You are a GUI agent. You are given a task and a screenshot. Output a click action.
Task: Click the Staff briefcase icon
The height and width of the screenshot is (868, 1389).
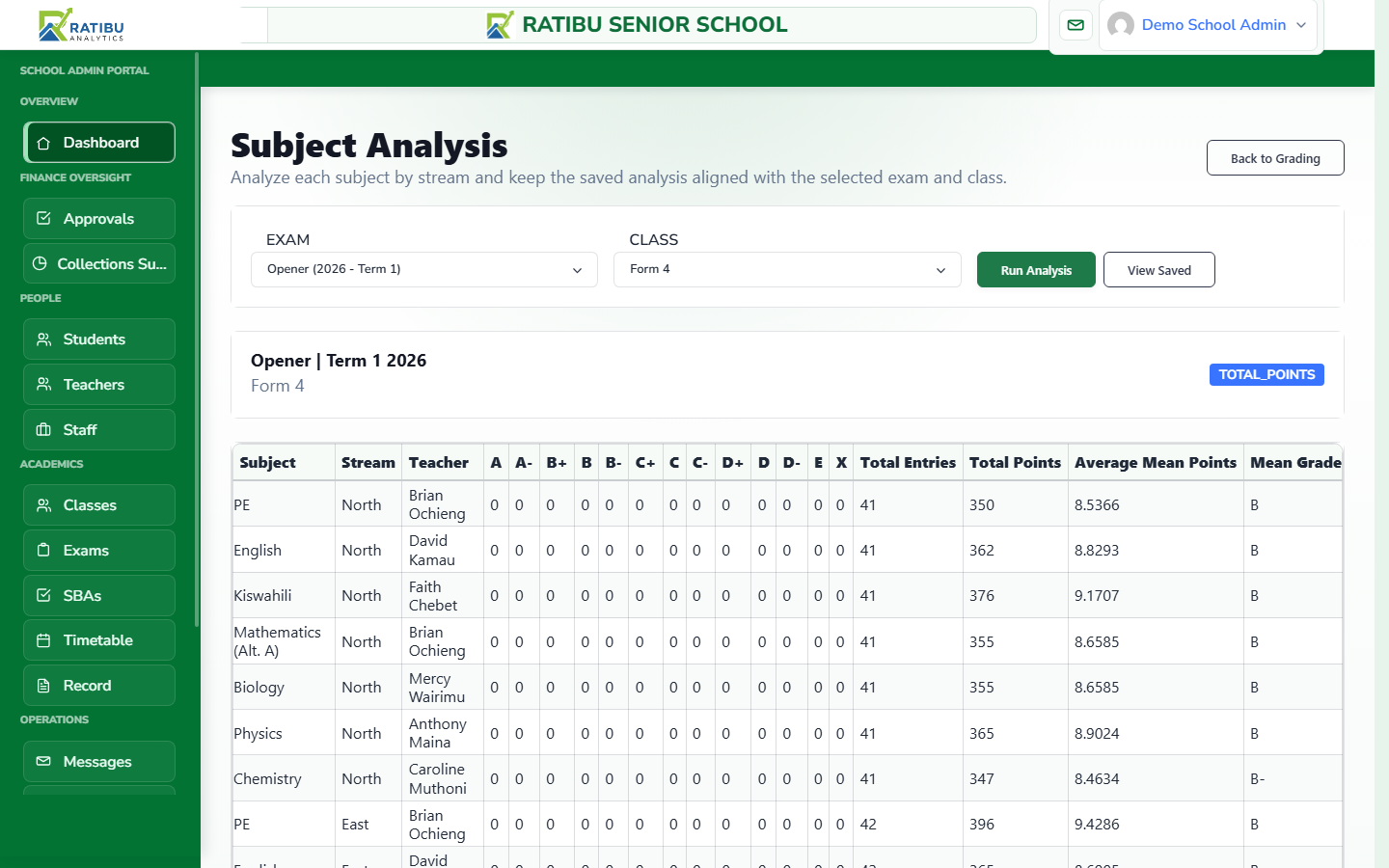(43, 430)
